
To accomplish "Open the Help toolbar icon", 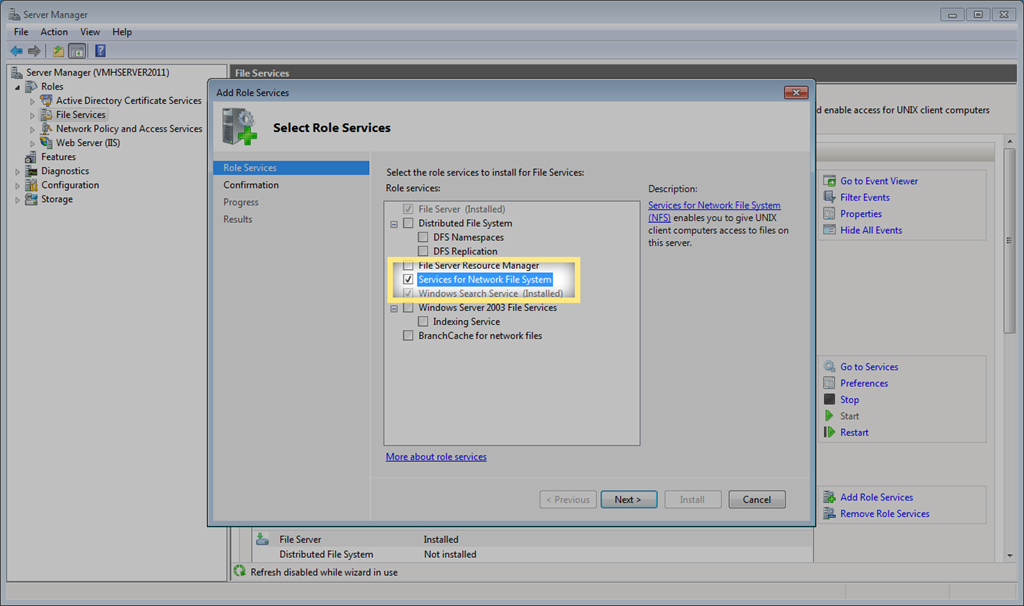I will tap(100, 51).
